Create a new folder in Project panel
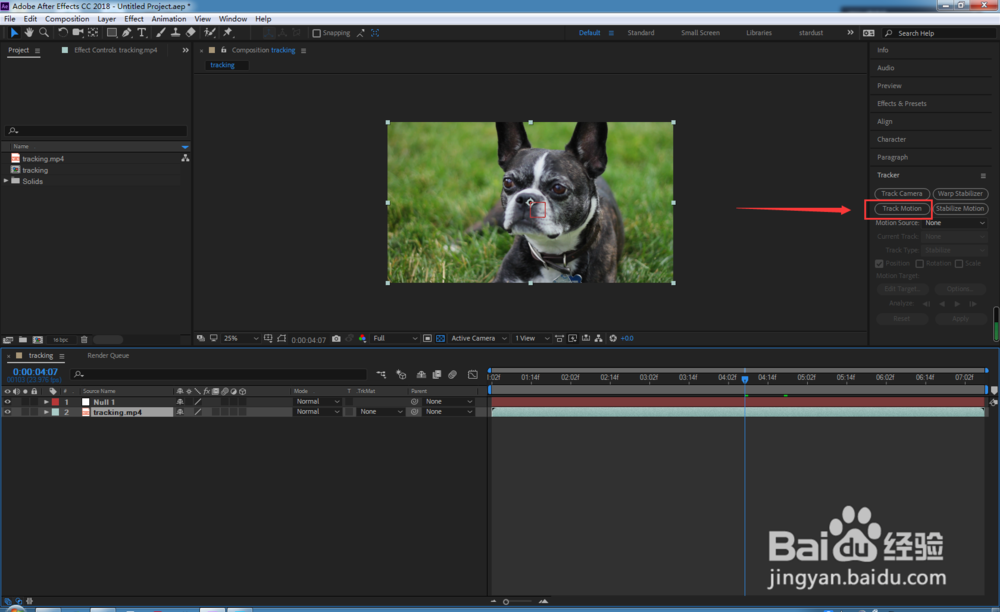 23,340
